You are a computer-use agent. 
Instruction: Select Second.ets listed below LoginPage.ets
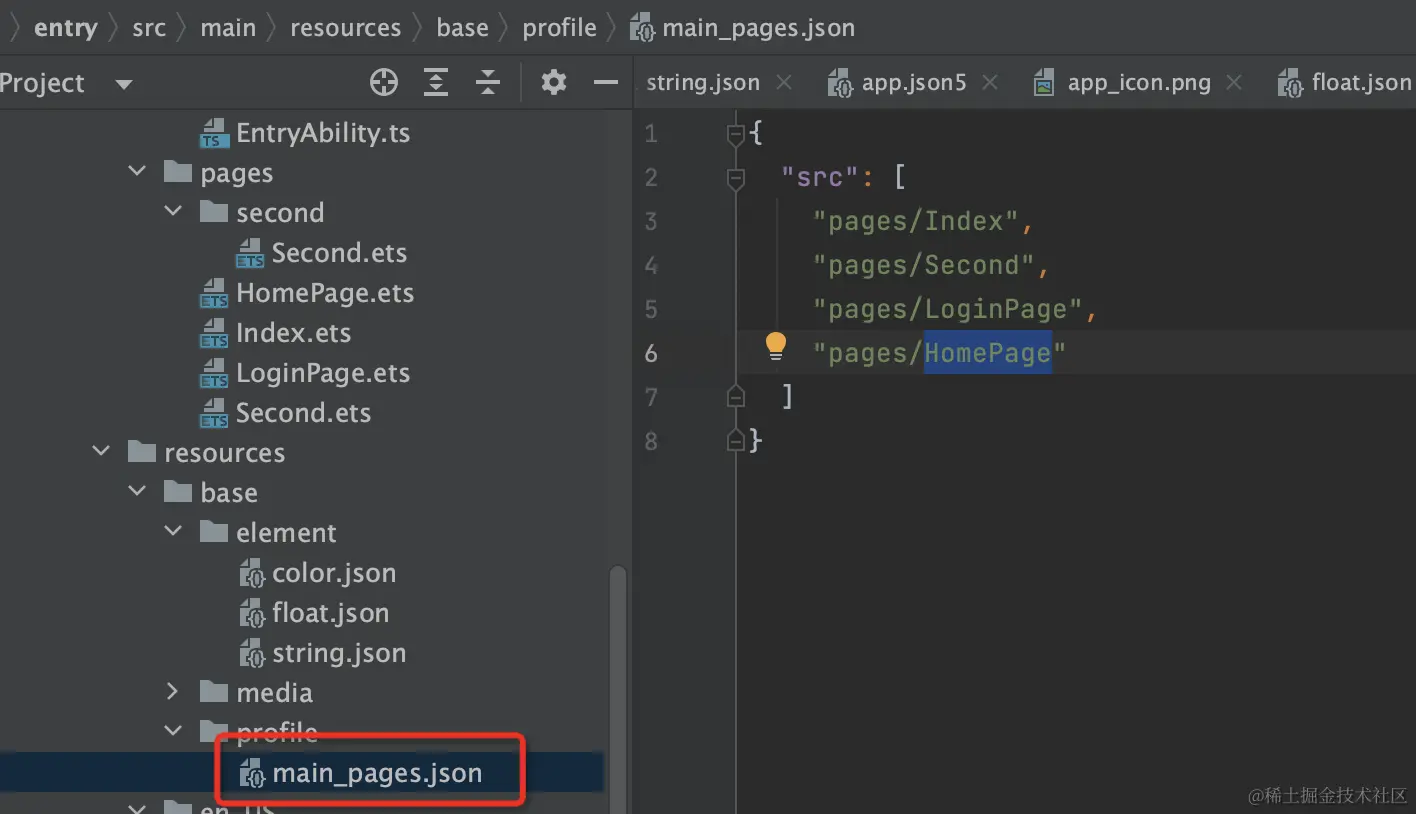click(303, 413)
